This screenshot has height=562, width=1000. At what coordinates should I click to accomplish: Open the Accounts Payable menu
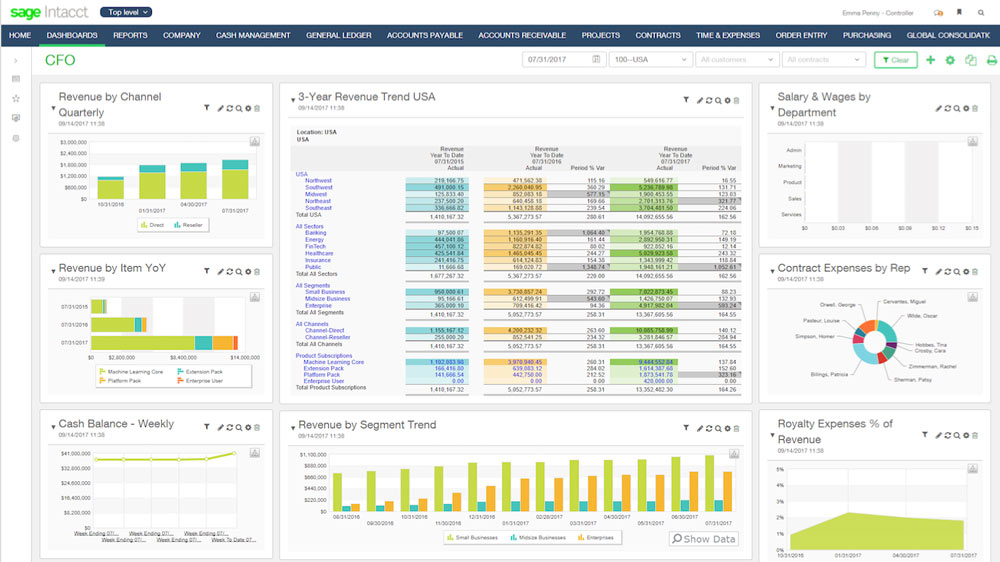coord(425,36)
